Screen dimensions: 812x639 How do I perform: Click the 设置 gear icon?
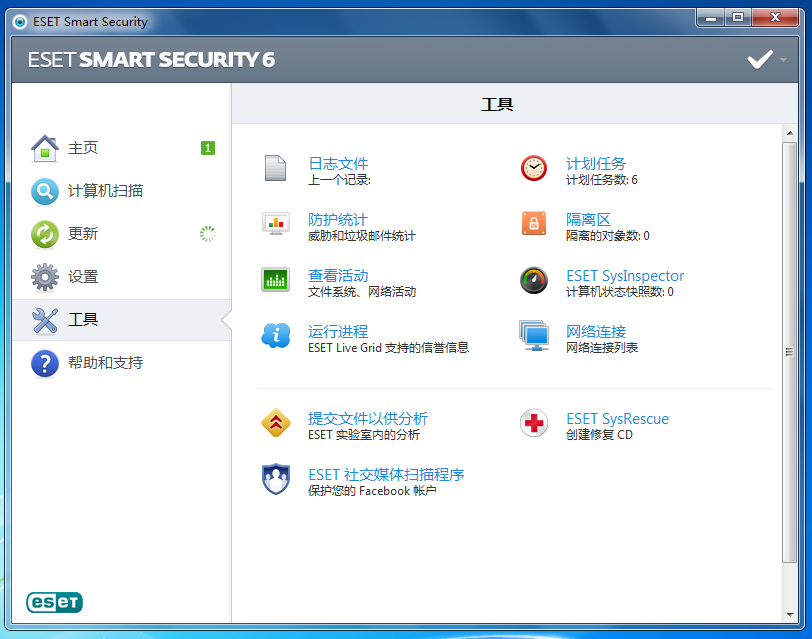[x=45, y=277]
